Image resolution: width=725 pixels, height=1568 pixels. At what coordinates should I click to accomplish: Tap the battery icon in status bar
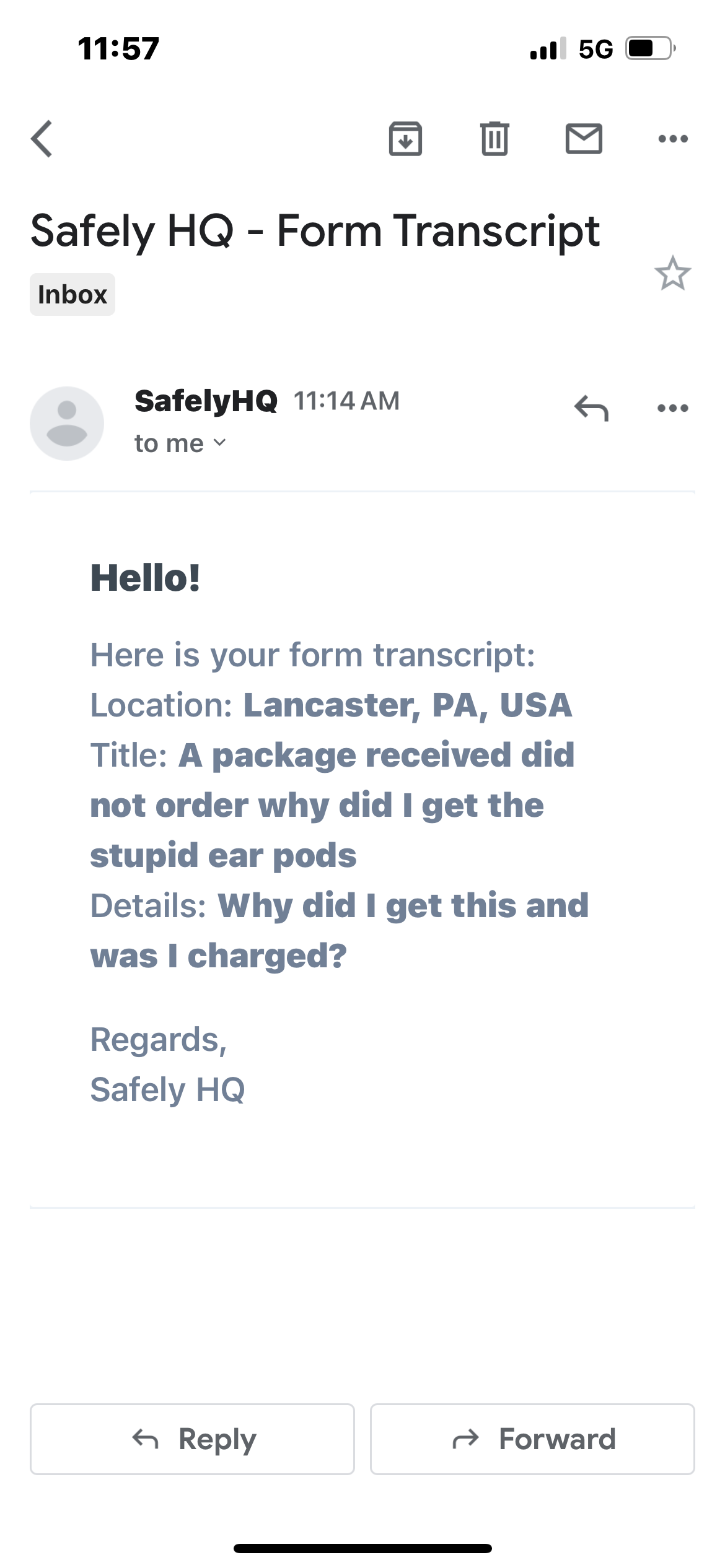649,48
